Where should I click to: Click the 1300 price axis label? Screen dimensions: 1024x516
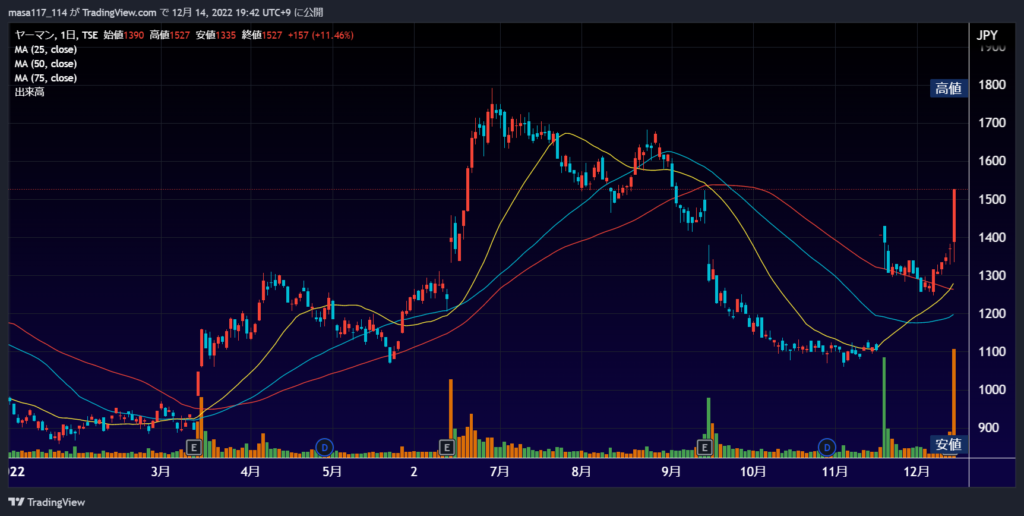[x=991, y=276]
